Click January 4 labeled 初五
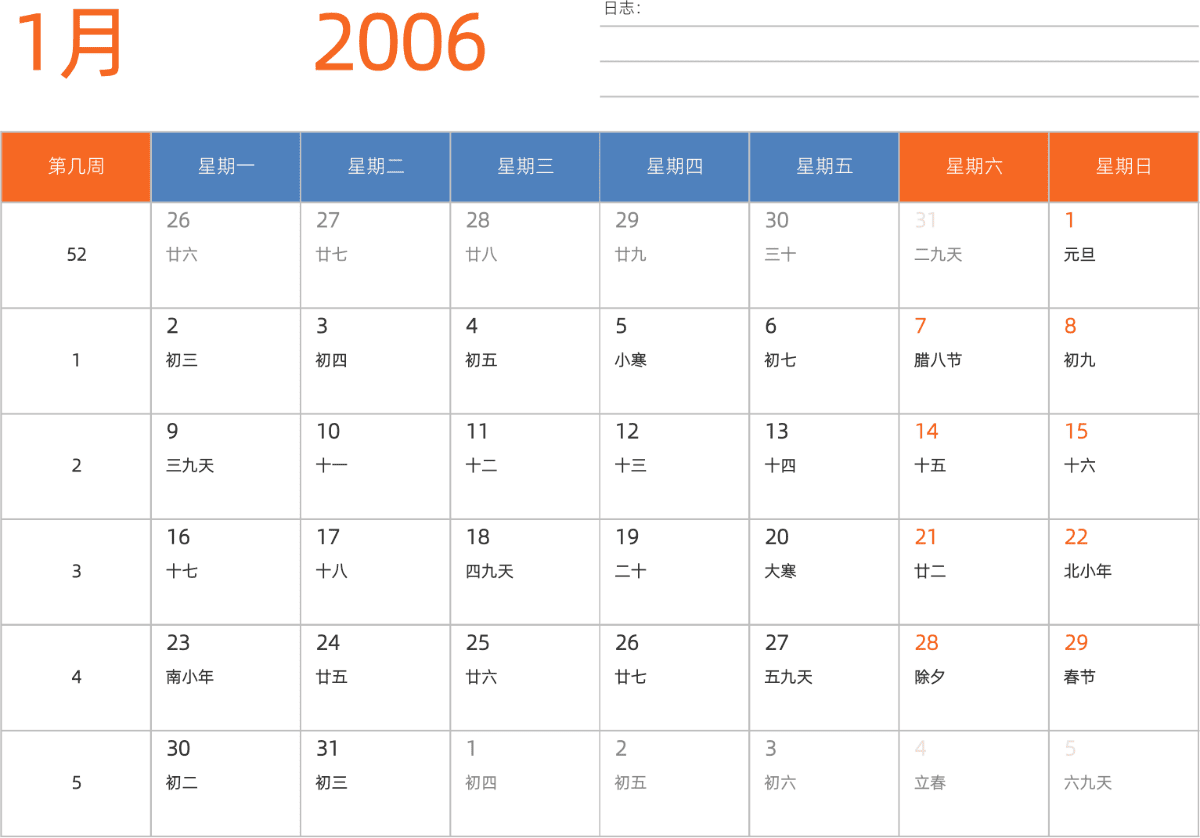The width and height of the screenshot is (1200, 838). 525,361
